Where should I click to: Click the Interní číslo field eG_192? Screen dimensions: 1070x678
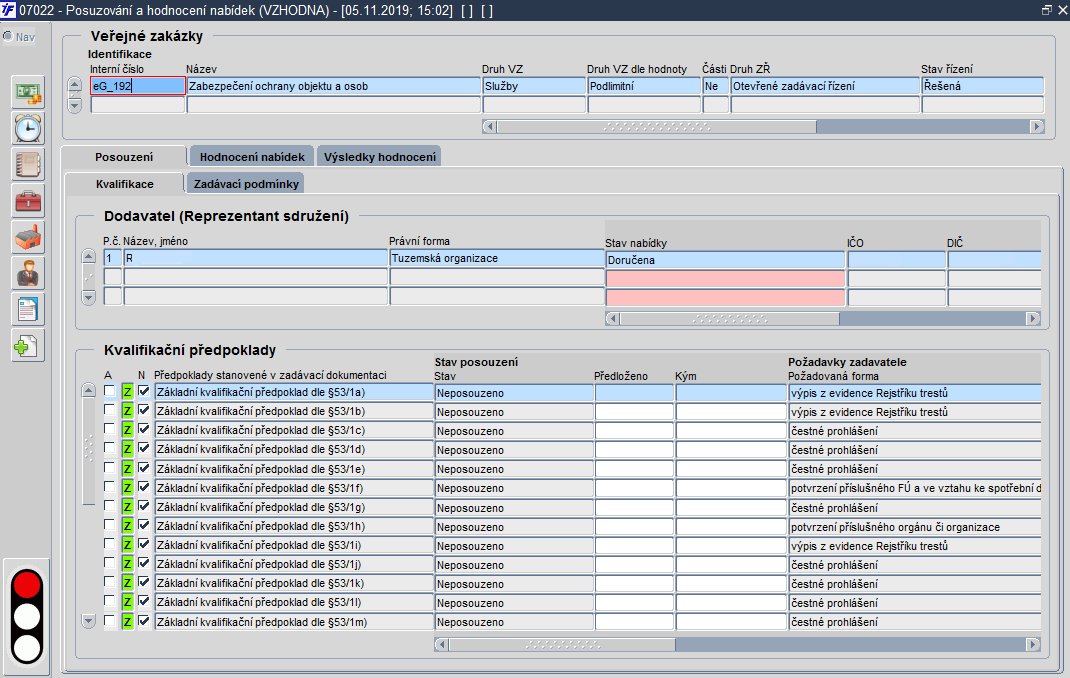(x=137, y=86)
